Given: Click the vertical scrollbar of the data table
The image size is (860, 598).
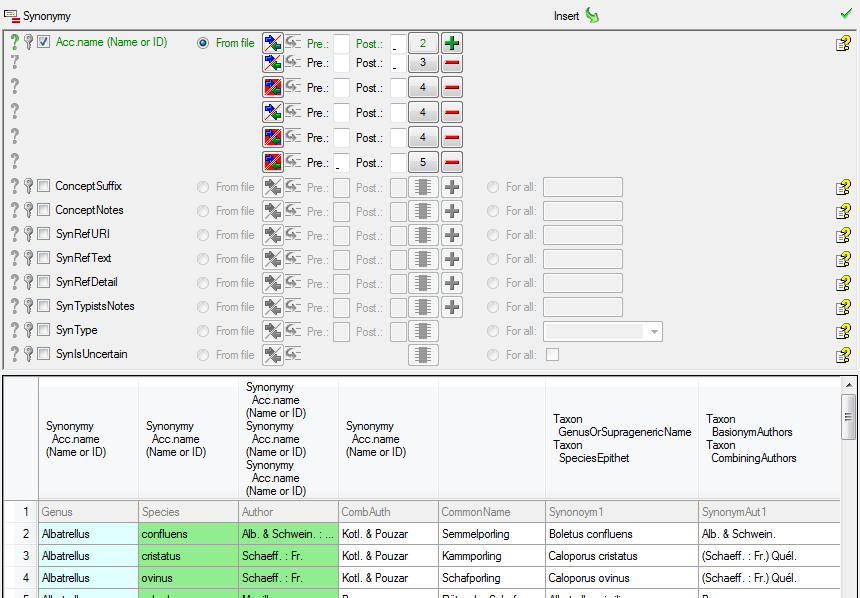Looking at the screenshot, I should pyautogui.click(x=849, y=480).
